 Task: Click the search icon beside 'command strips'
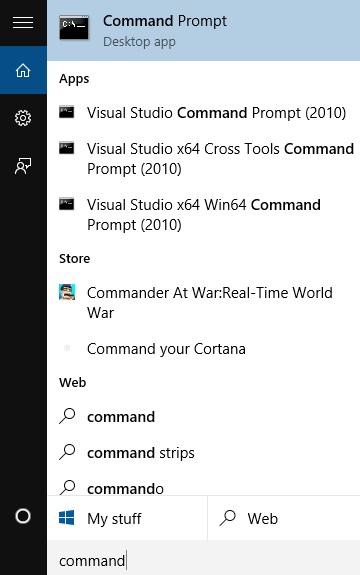(x=67, y=452)
